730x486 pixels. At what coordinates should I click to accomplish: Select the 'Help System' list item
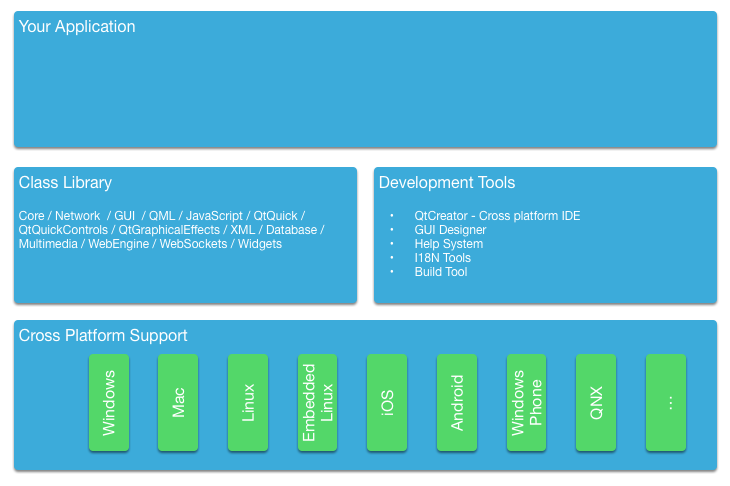448,244
